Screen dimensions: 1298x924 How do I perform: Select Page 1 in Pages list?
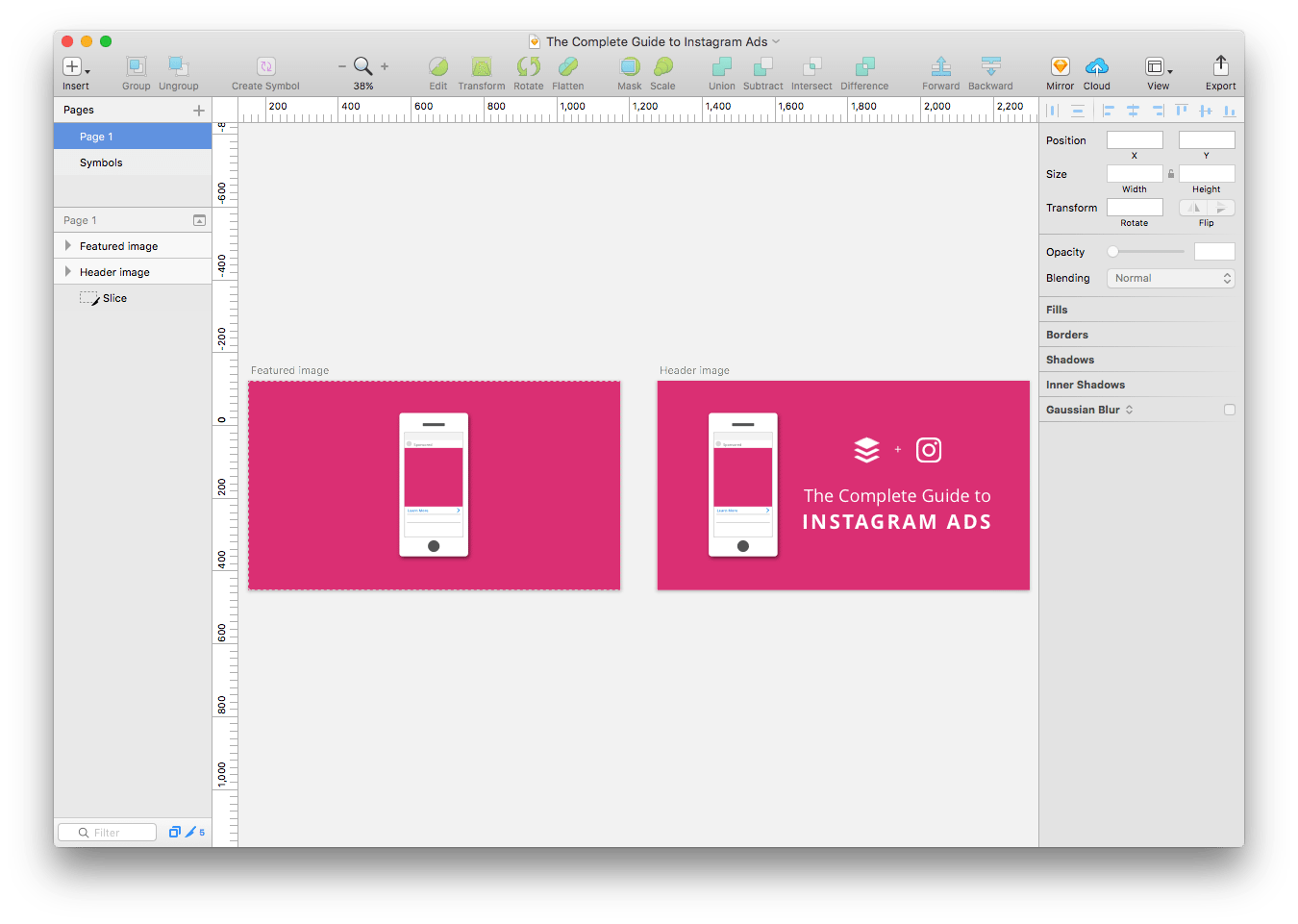pyautogui.click(x=133, y=137)
